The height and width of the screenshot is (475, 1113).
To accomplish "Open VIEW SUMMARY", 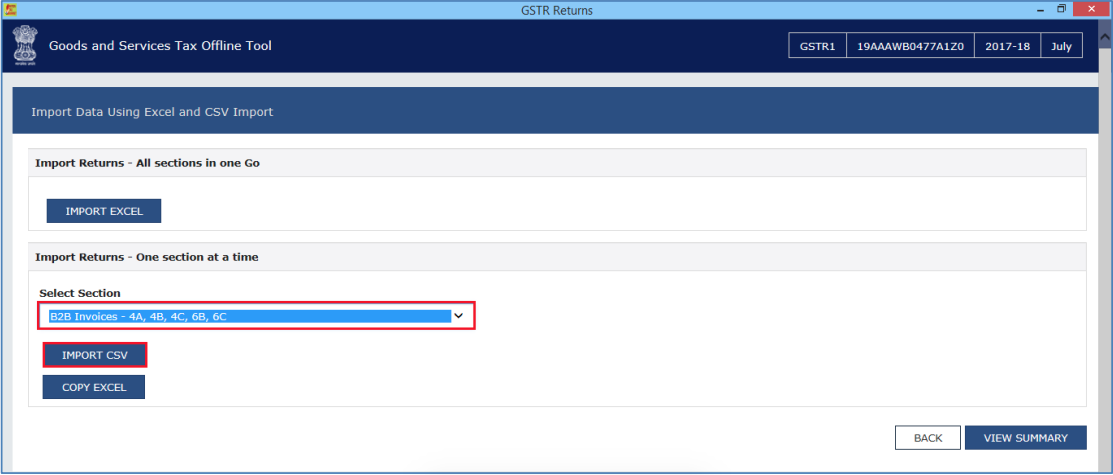I will click(x=1026, y=438).
